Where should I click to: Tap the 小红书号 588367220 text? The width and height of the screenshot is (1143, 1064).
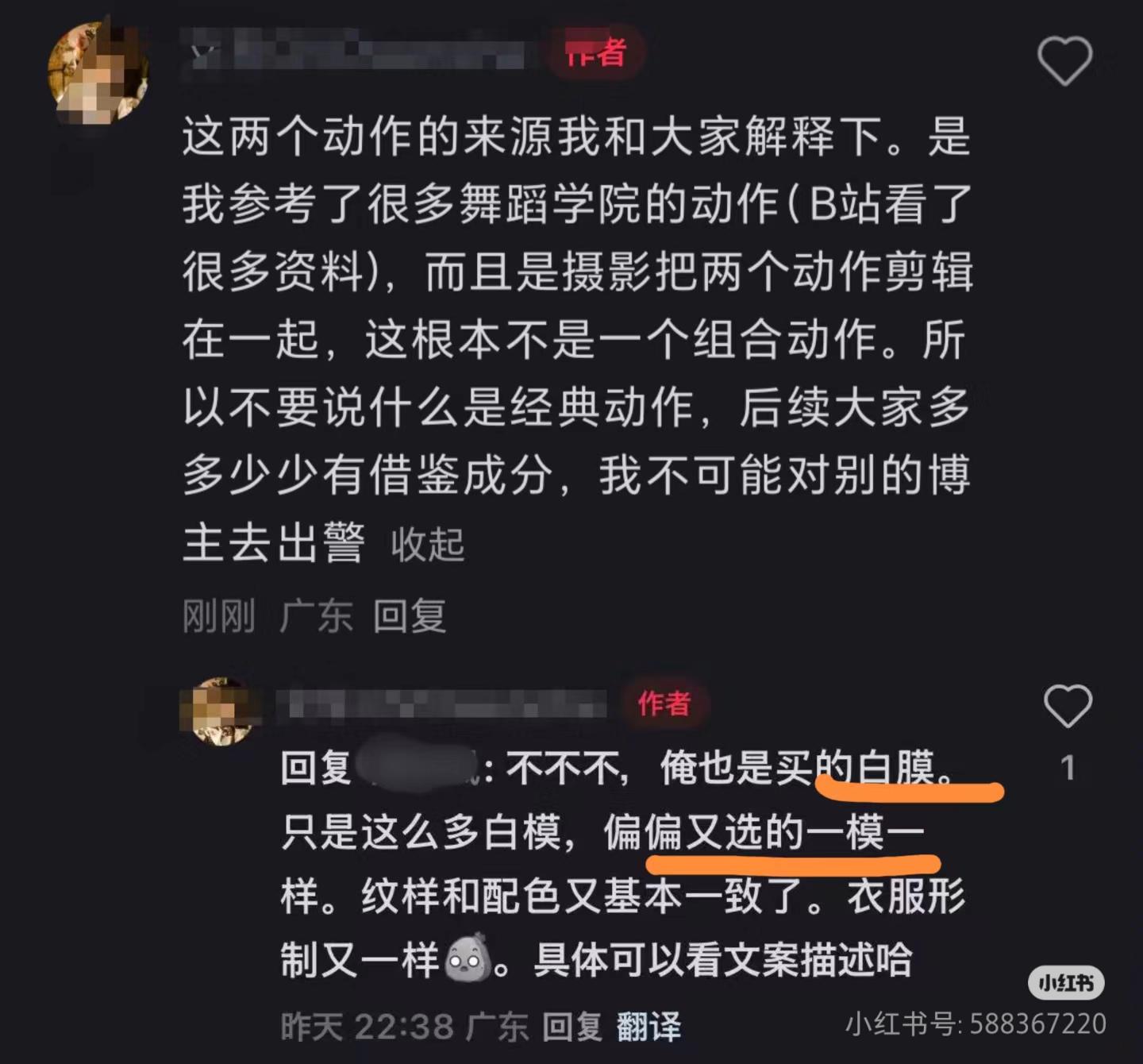(x=976, y=1024)
